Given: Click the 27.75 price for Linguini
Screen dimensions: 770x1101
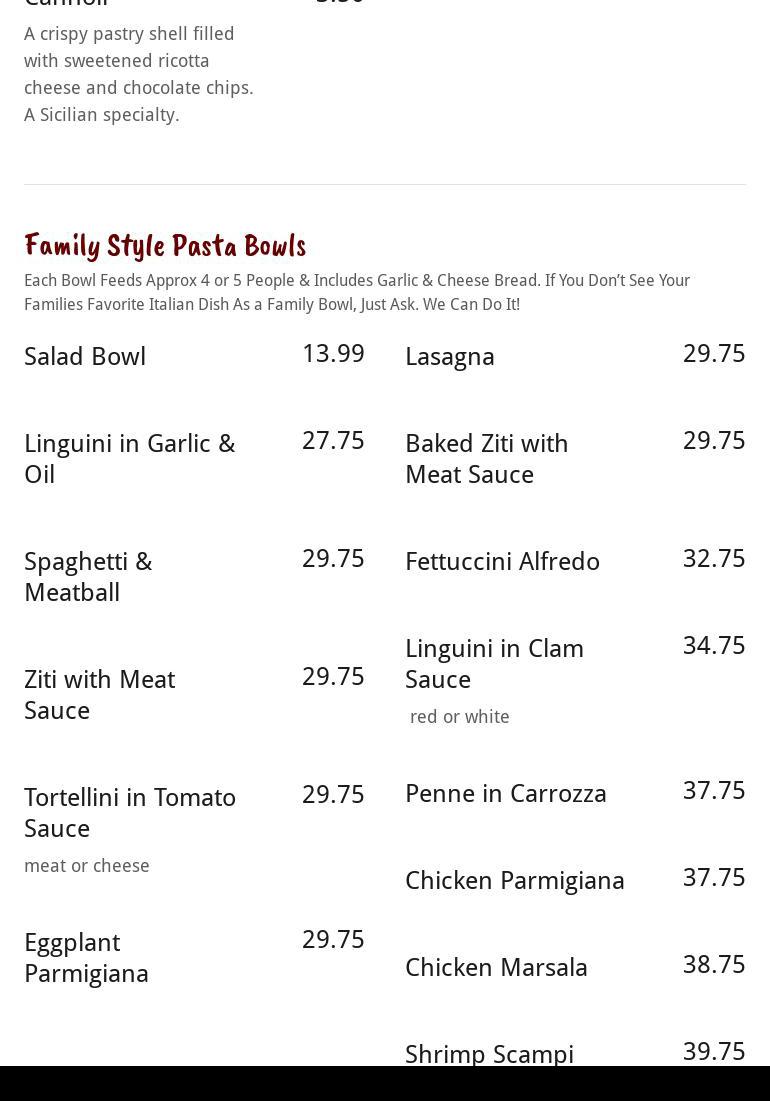Looking at the screenshot, I should [x=333, y=441].
